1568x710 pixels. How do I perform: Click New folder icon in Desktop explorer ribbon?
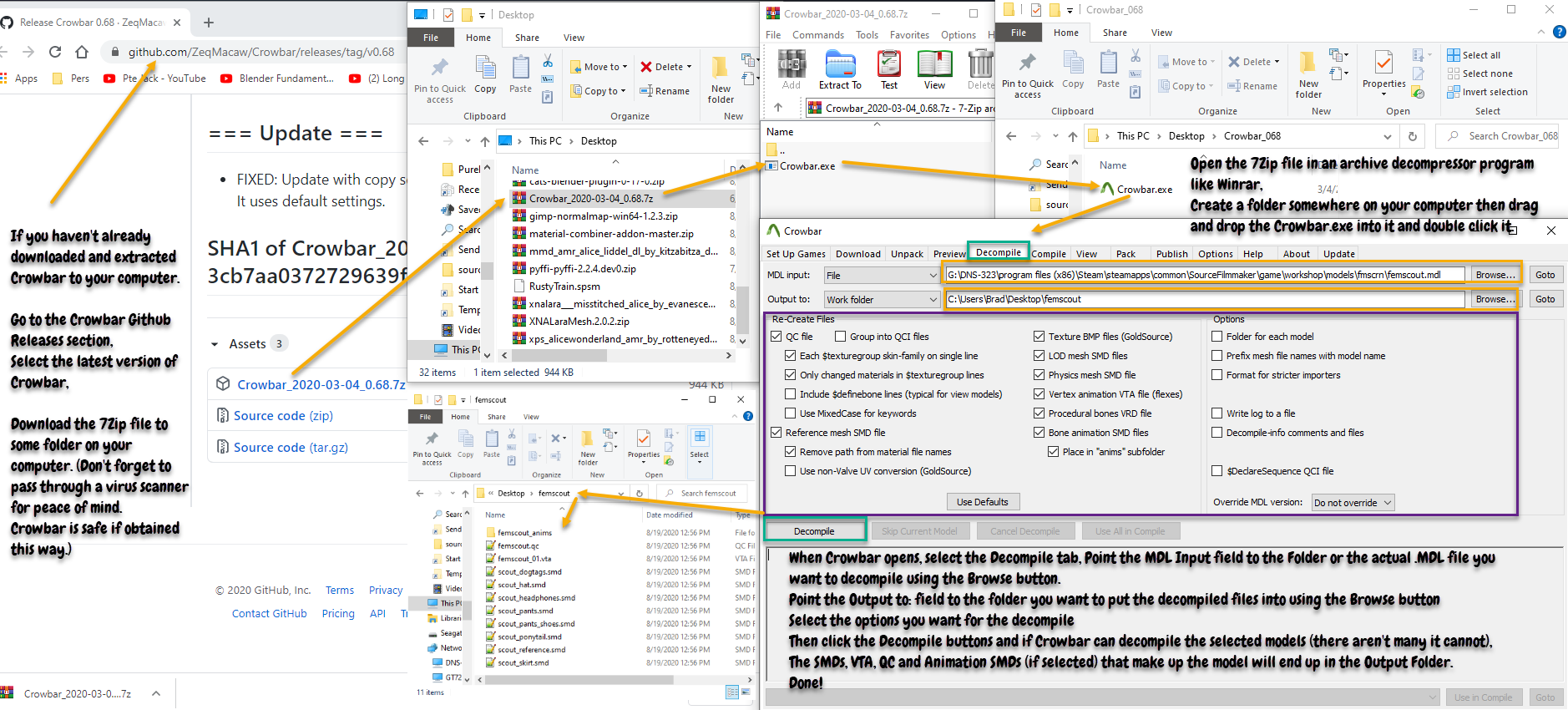point(721,80)
